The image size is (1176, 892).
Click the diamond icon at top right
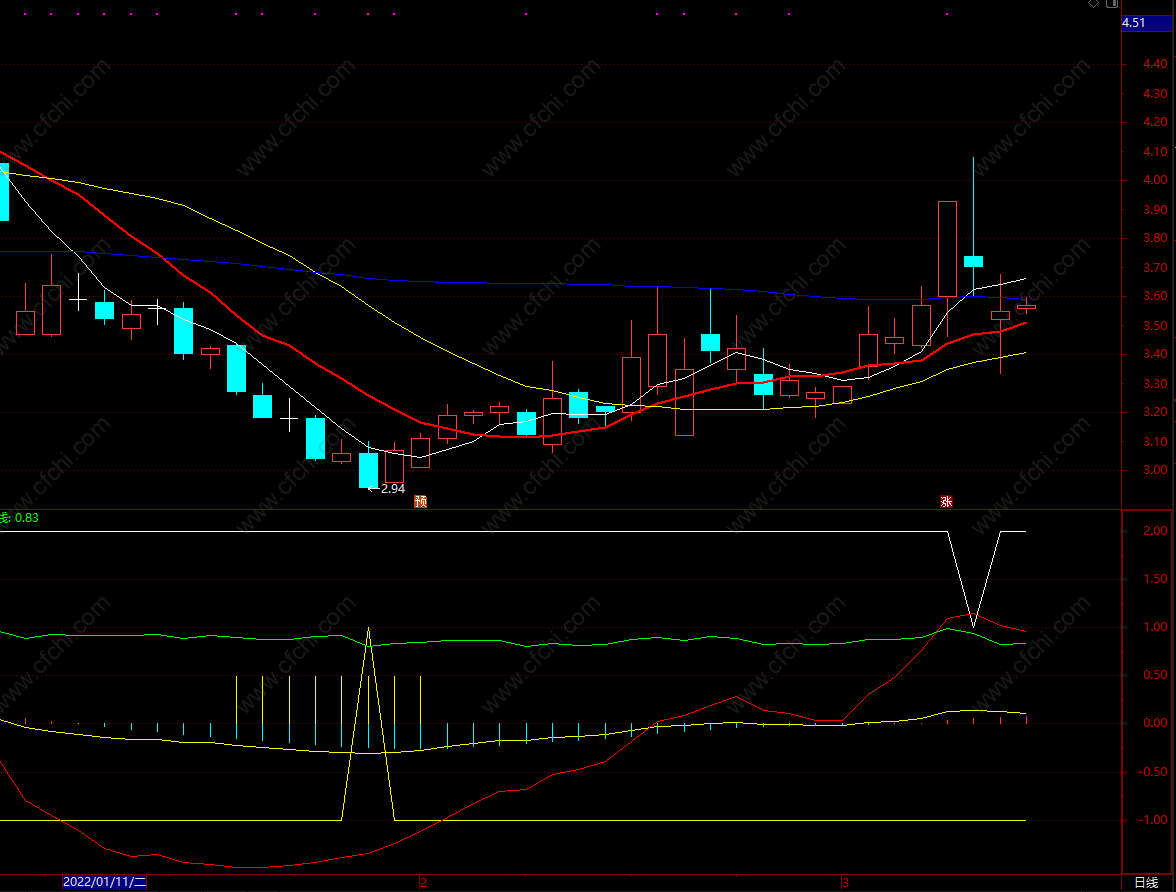[1094, 4]
